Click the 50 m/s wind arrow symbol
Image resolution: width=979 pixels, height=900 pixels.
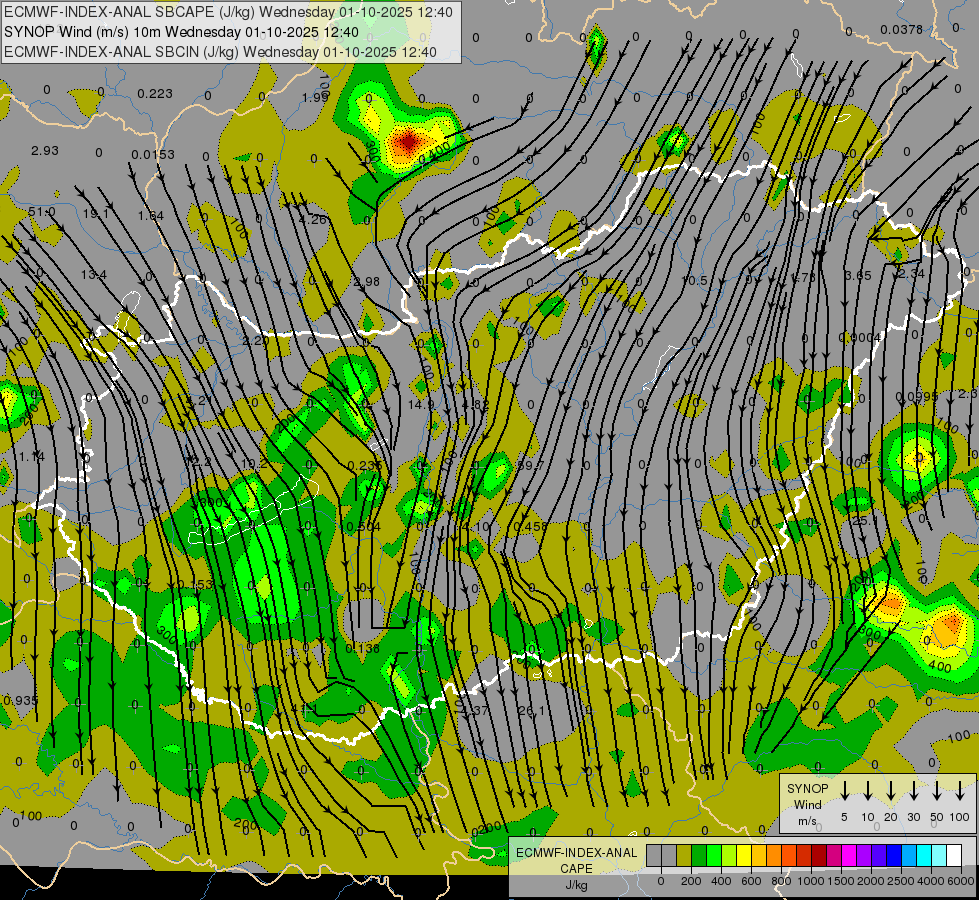[x=937, y=791]
